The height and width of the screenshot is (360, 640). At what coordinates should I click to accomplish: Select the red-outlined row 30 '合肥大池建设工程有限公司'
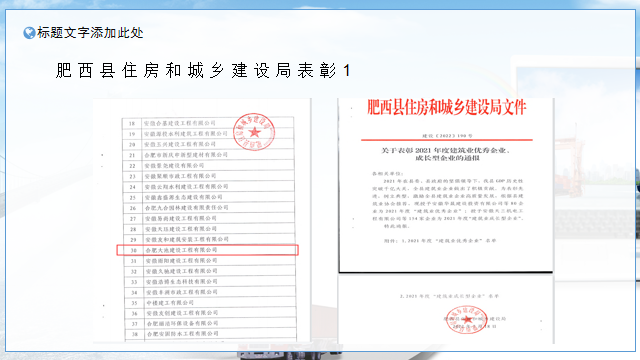208,250
